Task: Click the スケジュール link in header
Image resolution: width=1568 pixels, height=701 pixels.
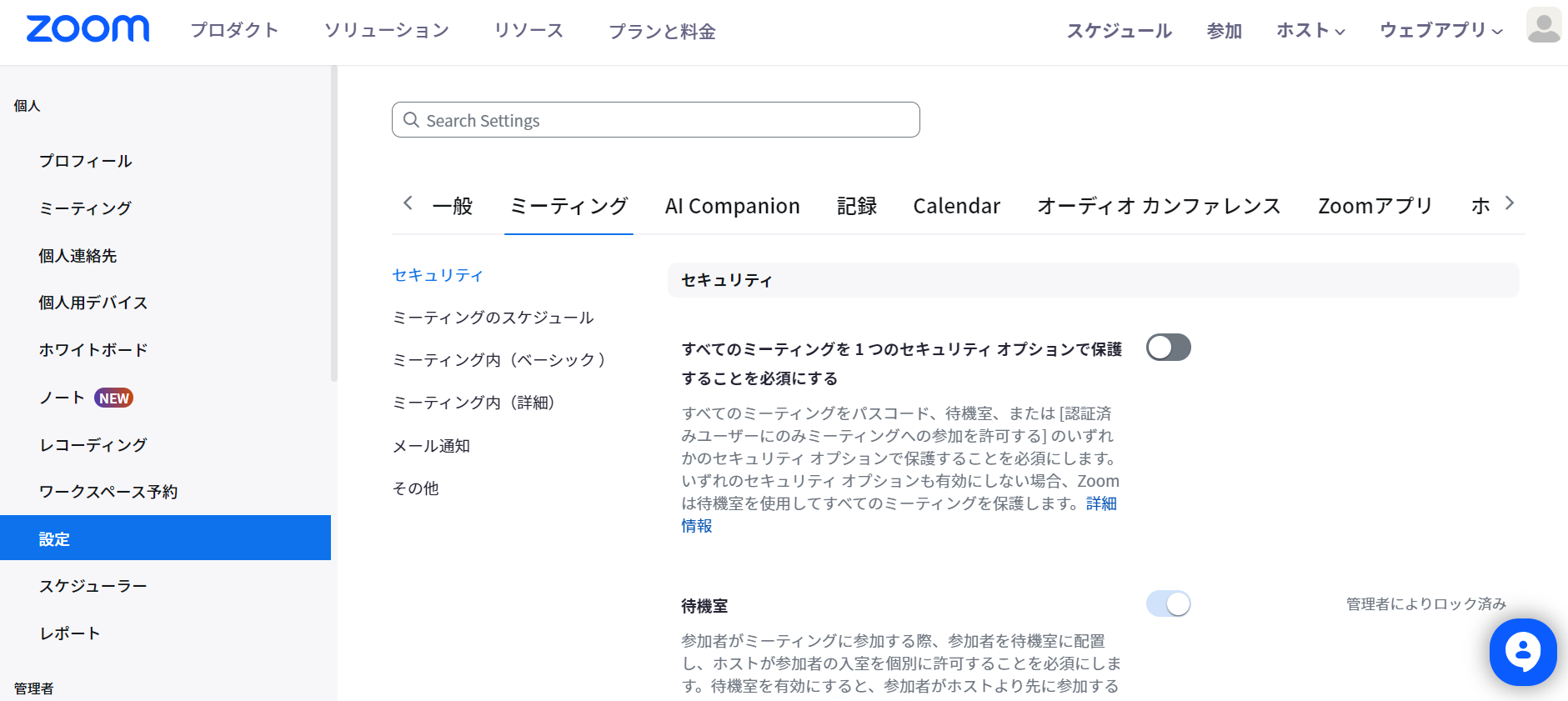Action: [x=1120, y=31]
